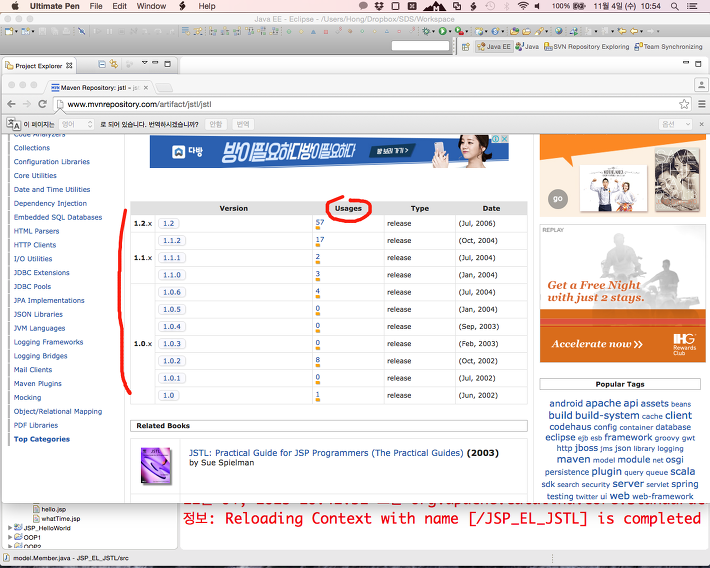This screenshot has height=568, width=710.
Task: Click Accelerate now on IHG ad
Action: (597, 344)
